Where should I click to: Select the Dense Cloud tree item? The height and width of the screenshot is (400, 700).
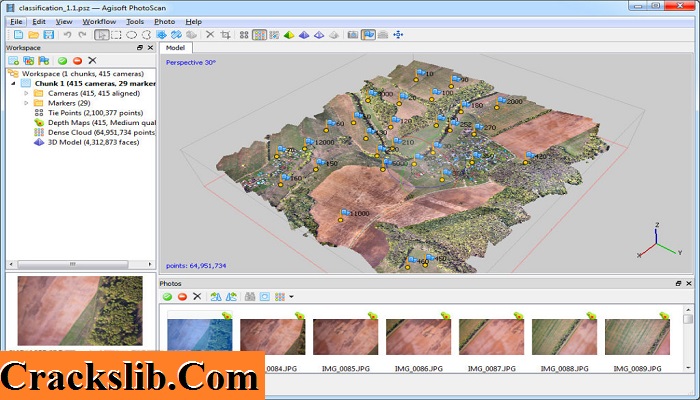click(95, 133)
